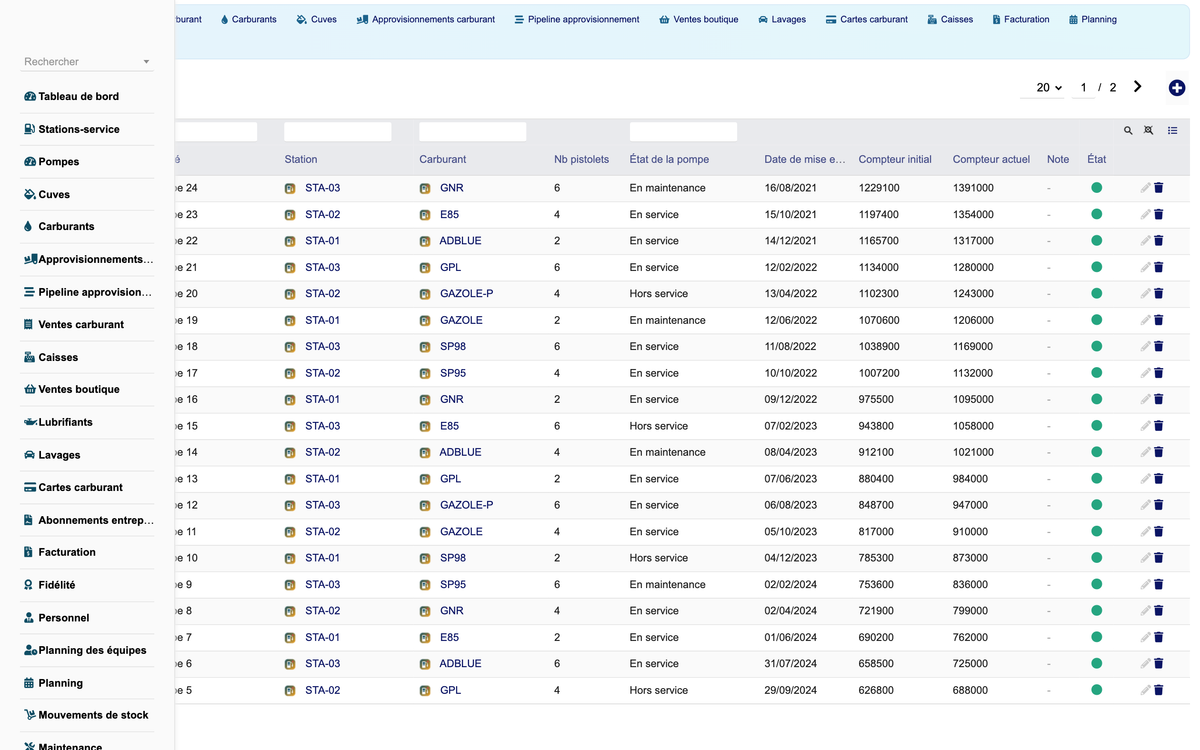Delete the row dated 31/07/2024
Screen dimensions: 1200x750
point(1159,664)
